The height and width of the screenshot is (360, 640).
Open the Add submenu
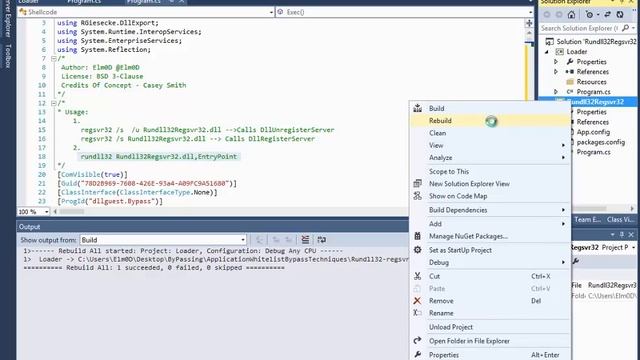tap(490, 224)
